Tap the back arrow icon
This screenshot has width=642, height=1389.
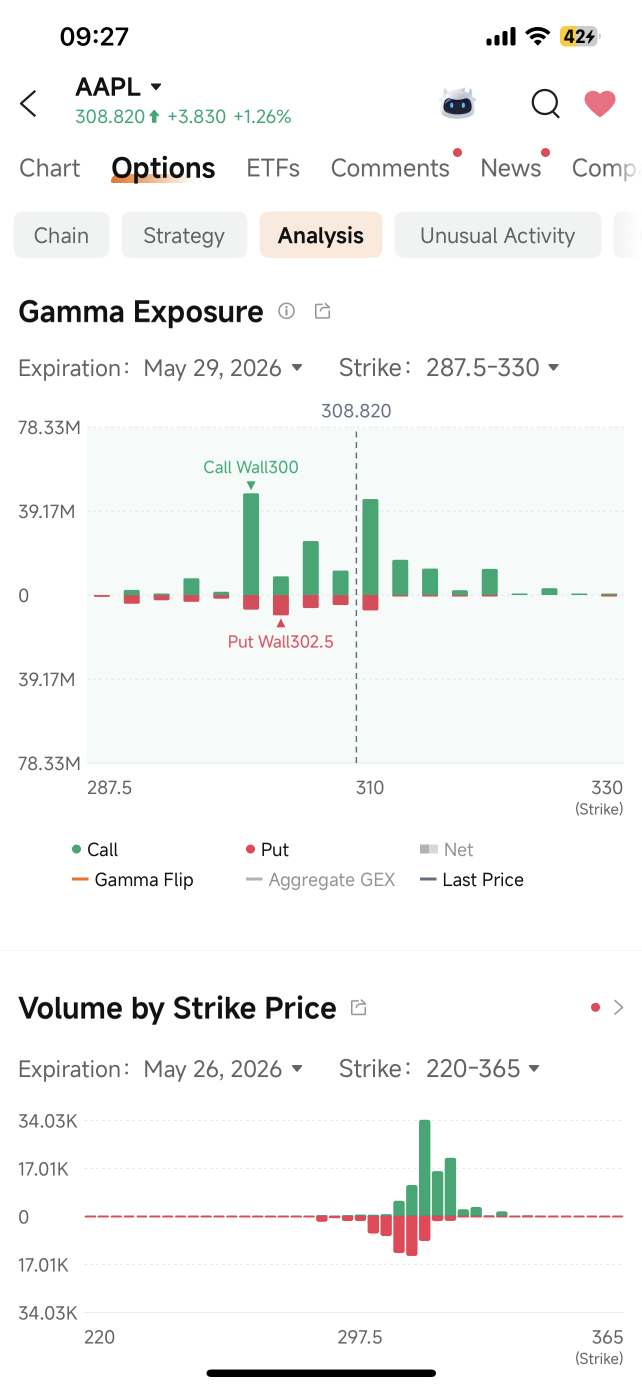point(28,103)
